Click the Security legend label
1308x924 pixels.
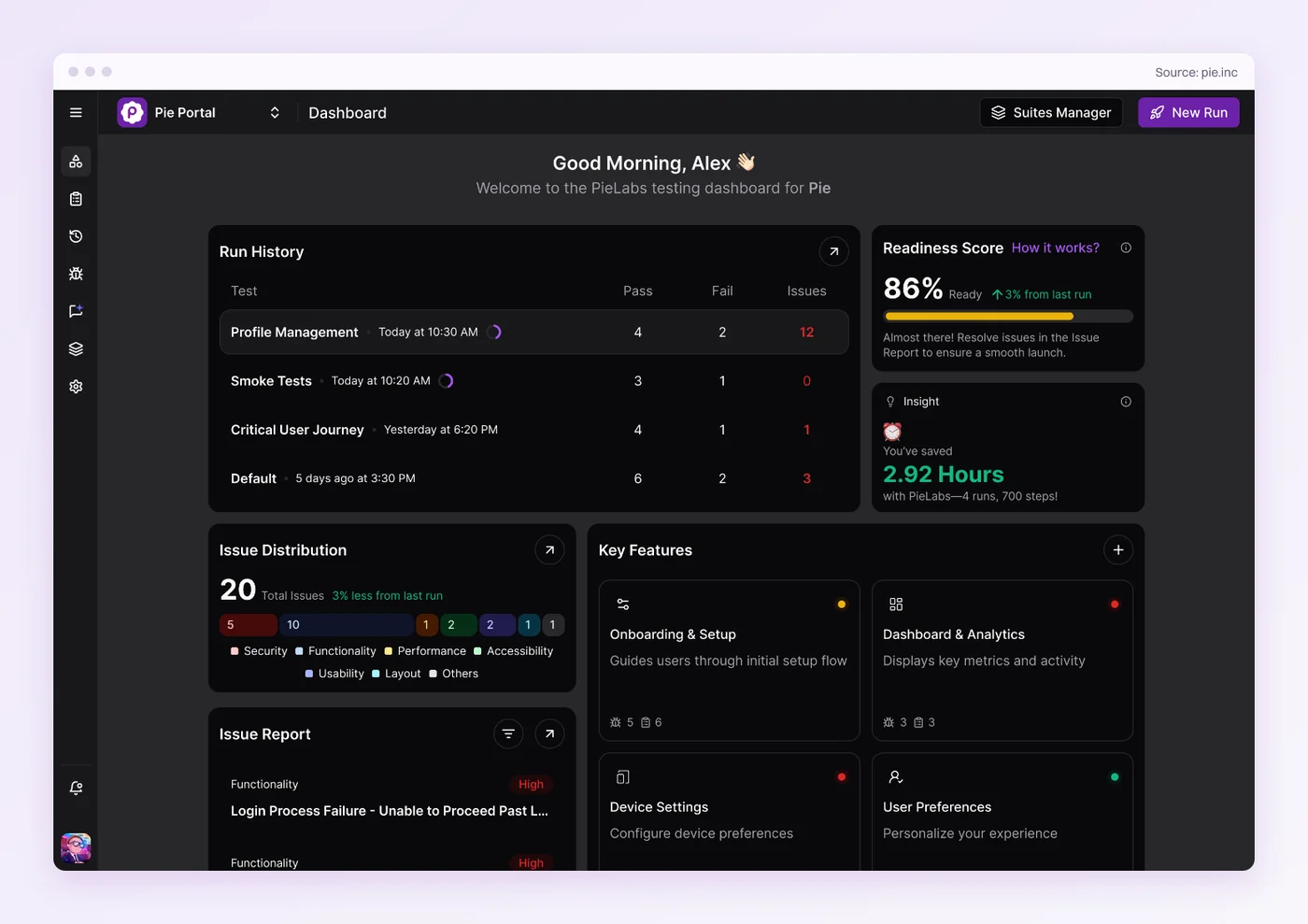click(265, 651)
